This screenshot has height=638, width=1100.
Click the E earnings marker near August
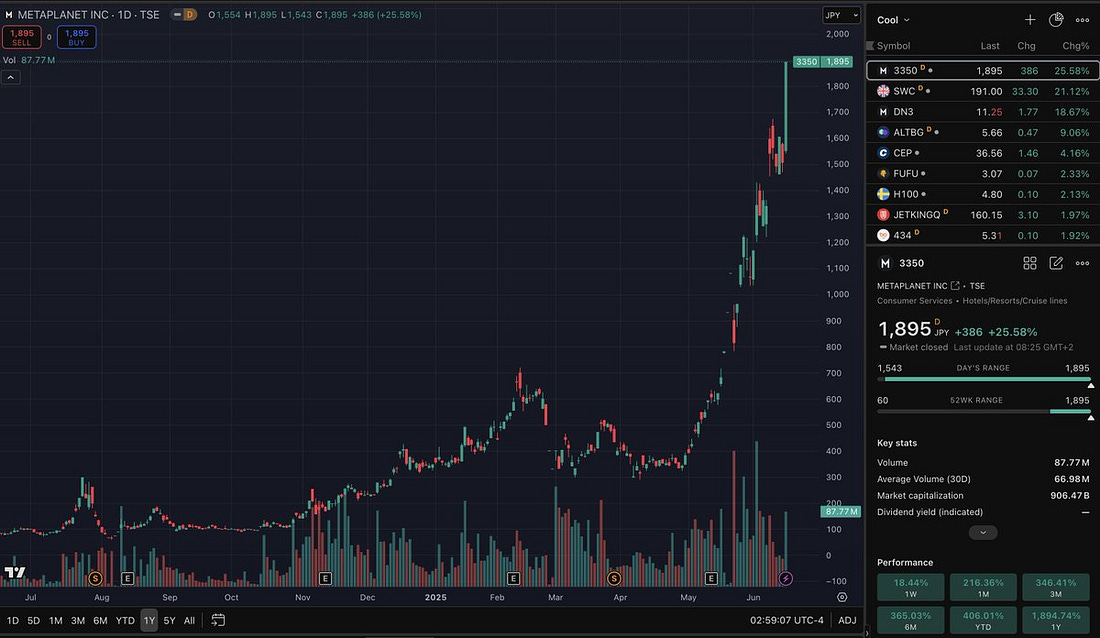coord(127,578)
